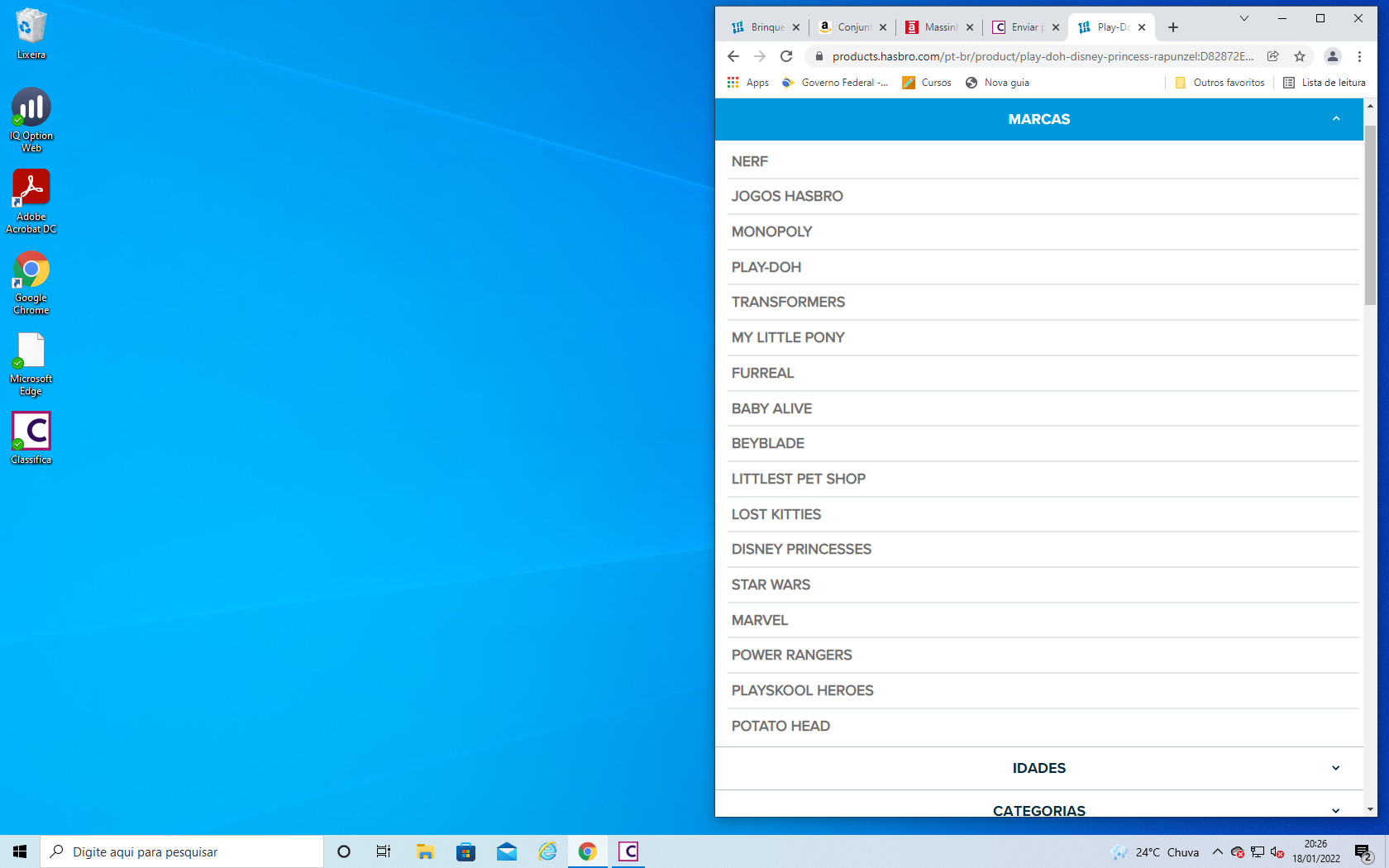The width and height of the screenshot is (1389, 868).
Task: Collapse the MARCAS section
Action: (x=1335, y=119)
